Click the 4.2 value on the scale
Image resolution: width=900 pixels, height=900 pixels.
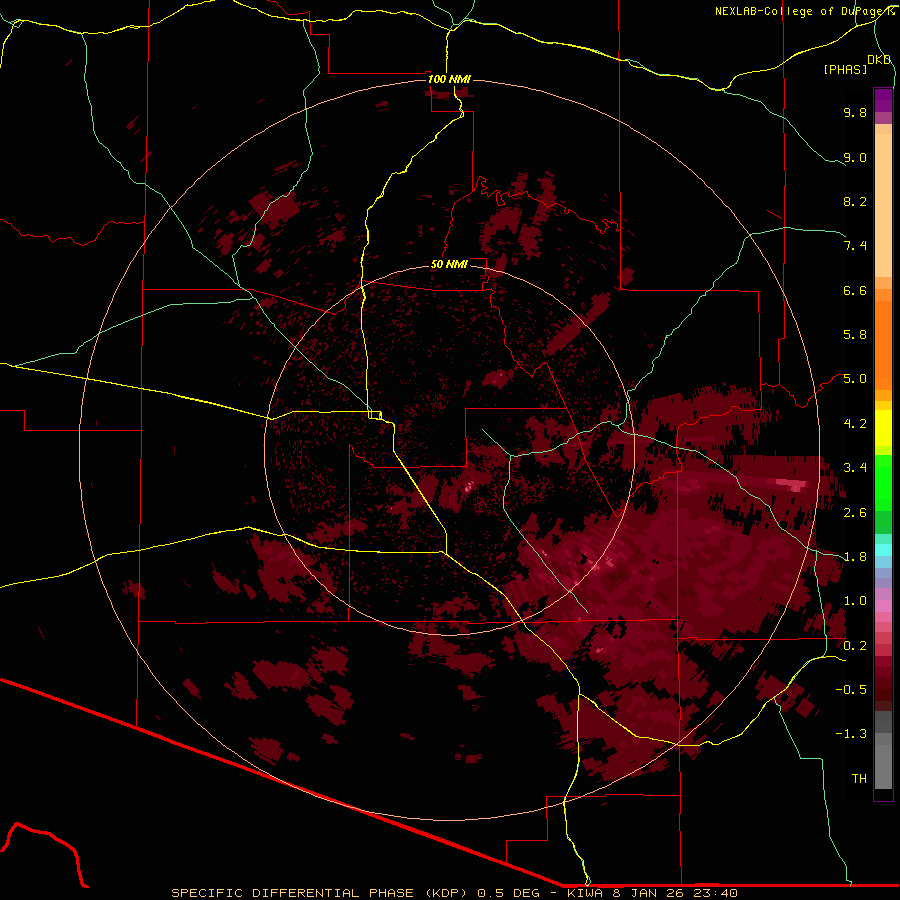point(855,424)
